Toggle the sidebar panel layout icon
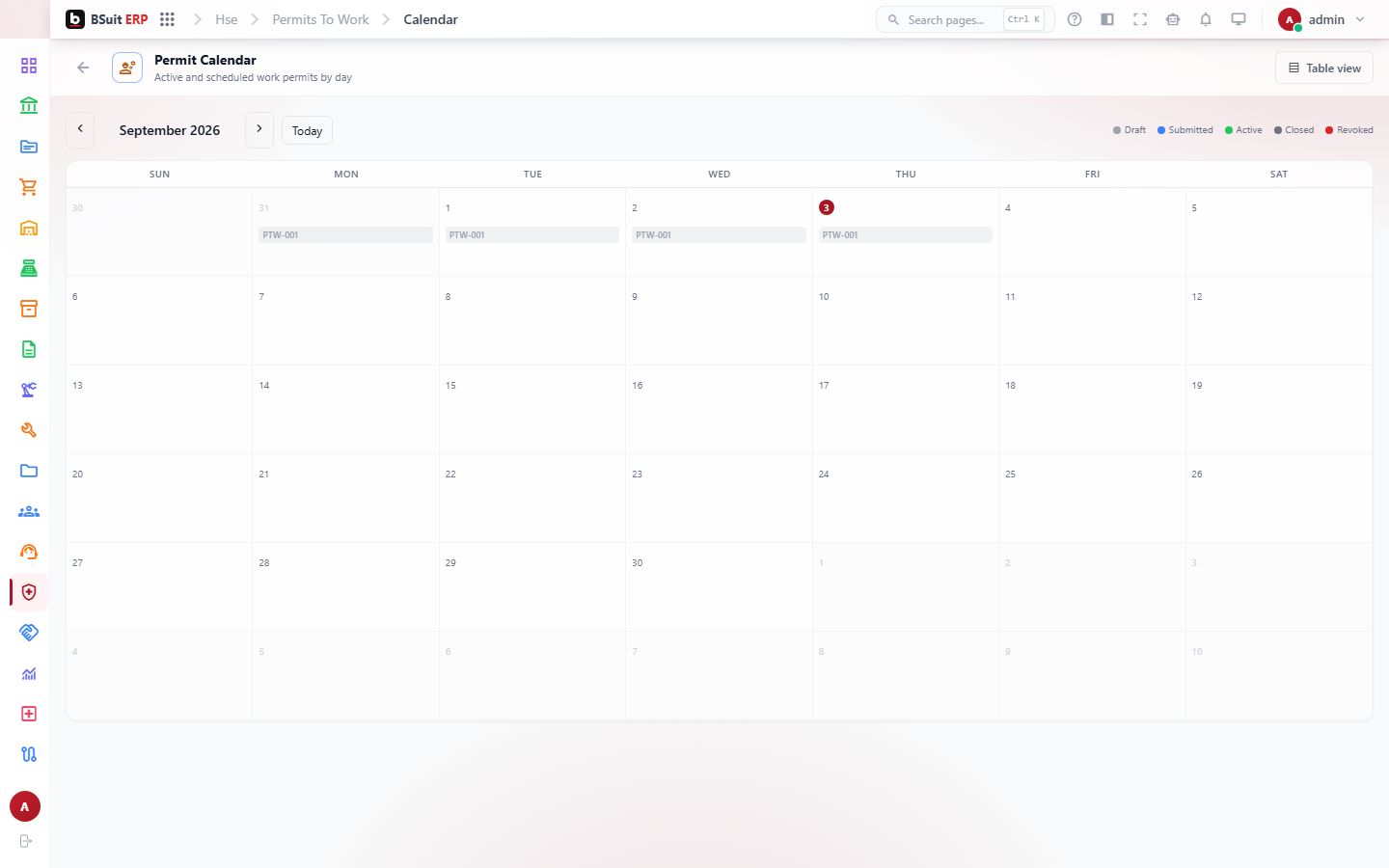This screenshot has height=868, width=1389. coord(1107,19)
